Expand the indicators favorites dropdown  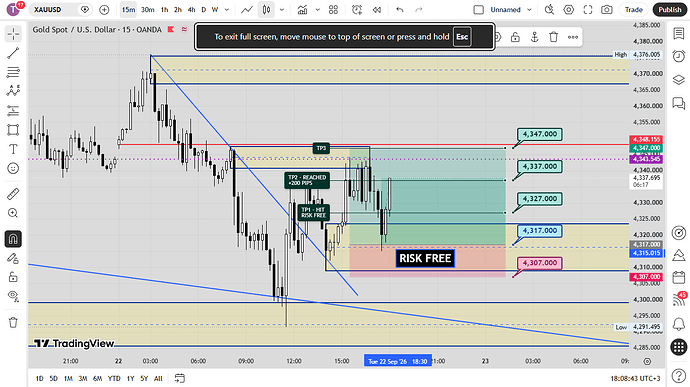(x=317, y=9)
